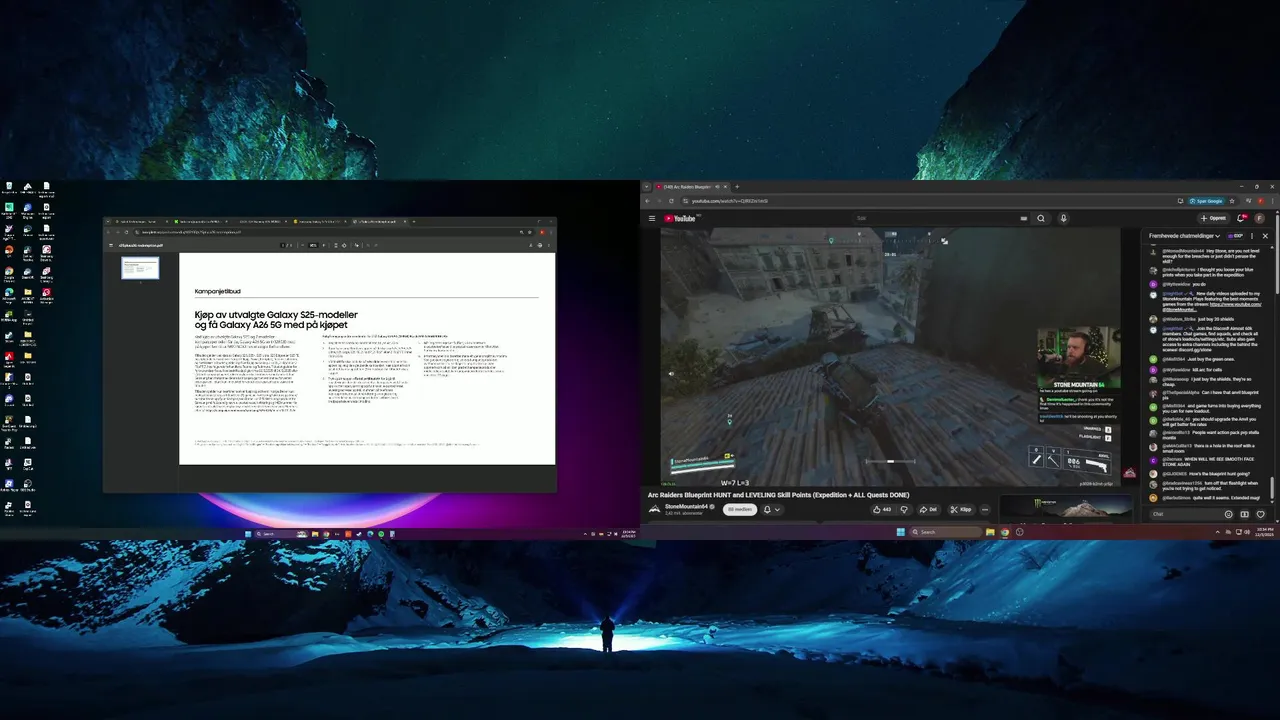Viewport: 1280px width, 720px height.
Task: Open more actions beside Klipp button
Action: 985,509
